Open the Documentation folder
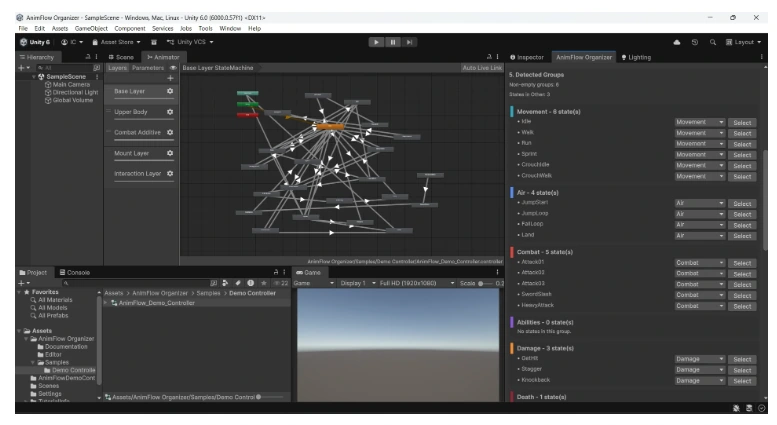 (x=62, y=347)
